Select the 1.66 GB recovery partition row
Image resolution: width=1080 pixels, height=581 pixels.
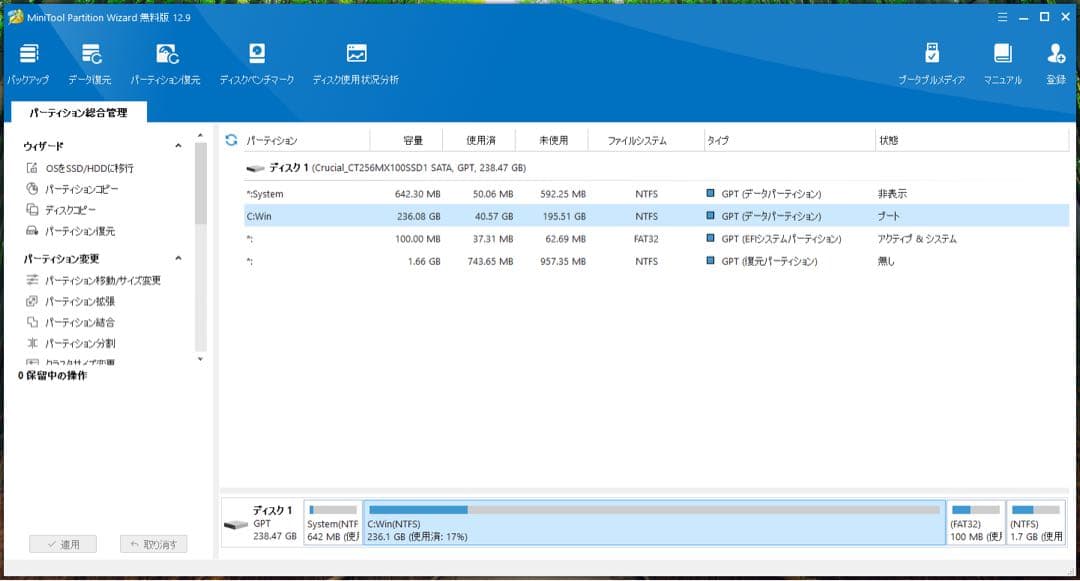pyautogui.click(x=656, y=262)
